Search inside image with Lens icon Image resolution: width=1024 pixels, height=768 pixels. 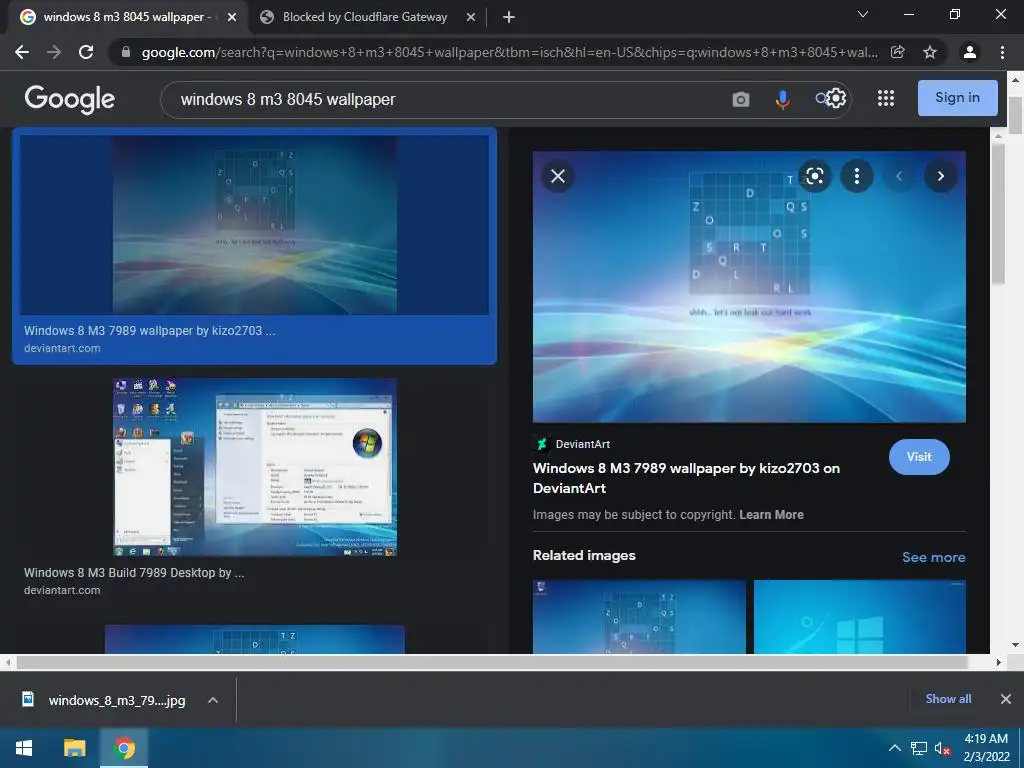tap(814, 176)
